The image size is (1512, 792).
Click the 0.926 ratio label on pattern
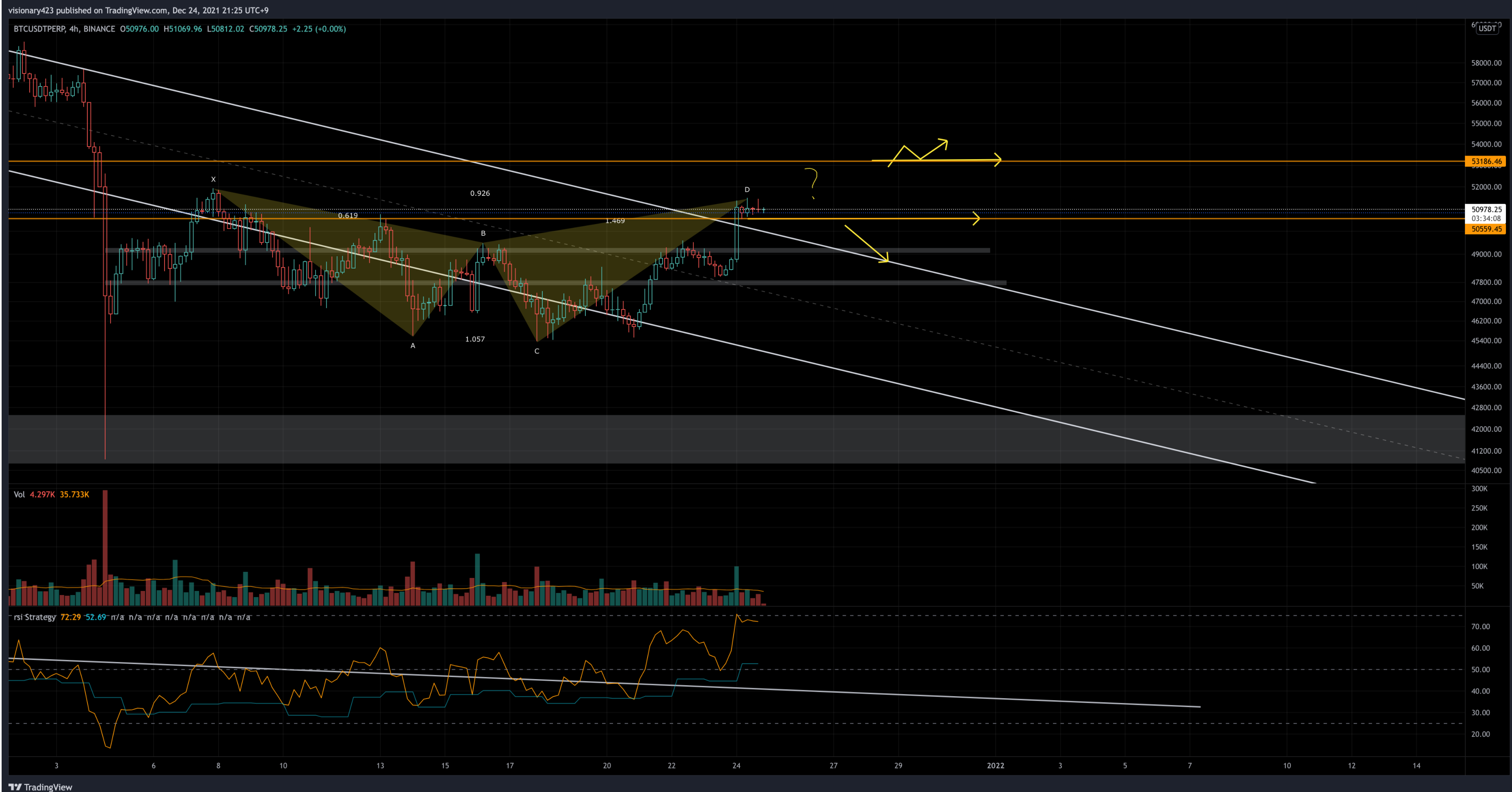point(479,193)
